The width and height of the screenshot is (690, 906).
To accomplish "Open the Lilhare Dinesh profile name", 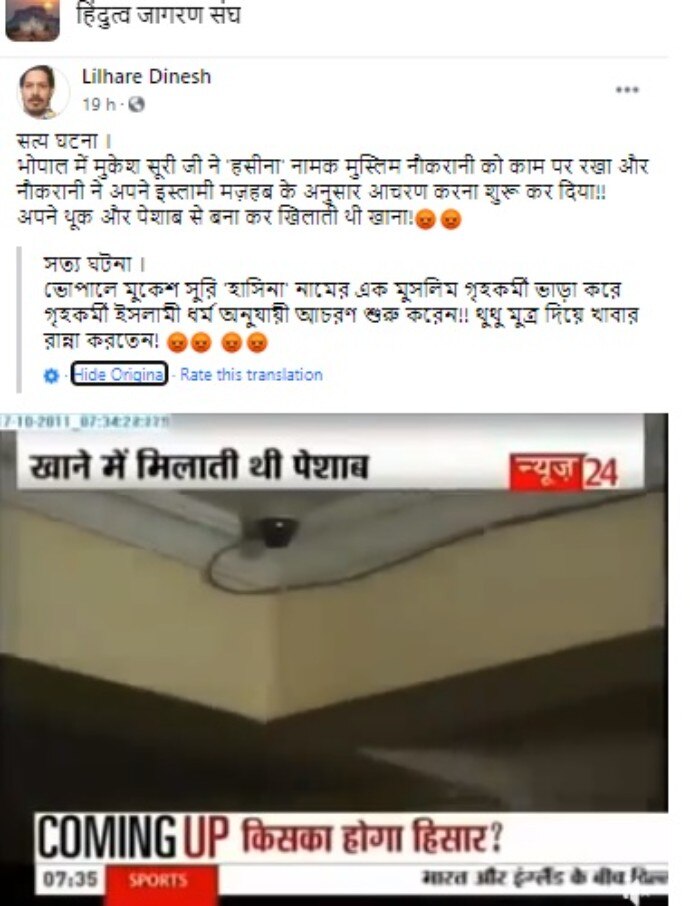I will click(x=146, y=76).
